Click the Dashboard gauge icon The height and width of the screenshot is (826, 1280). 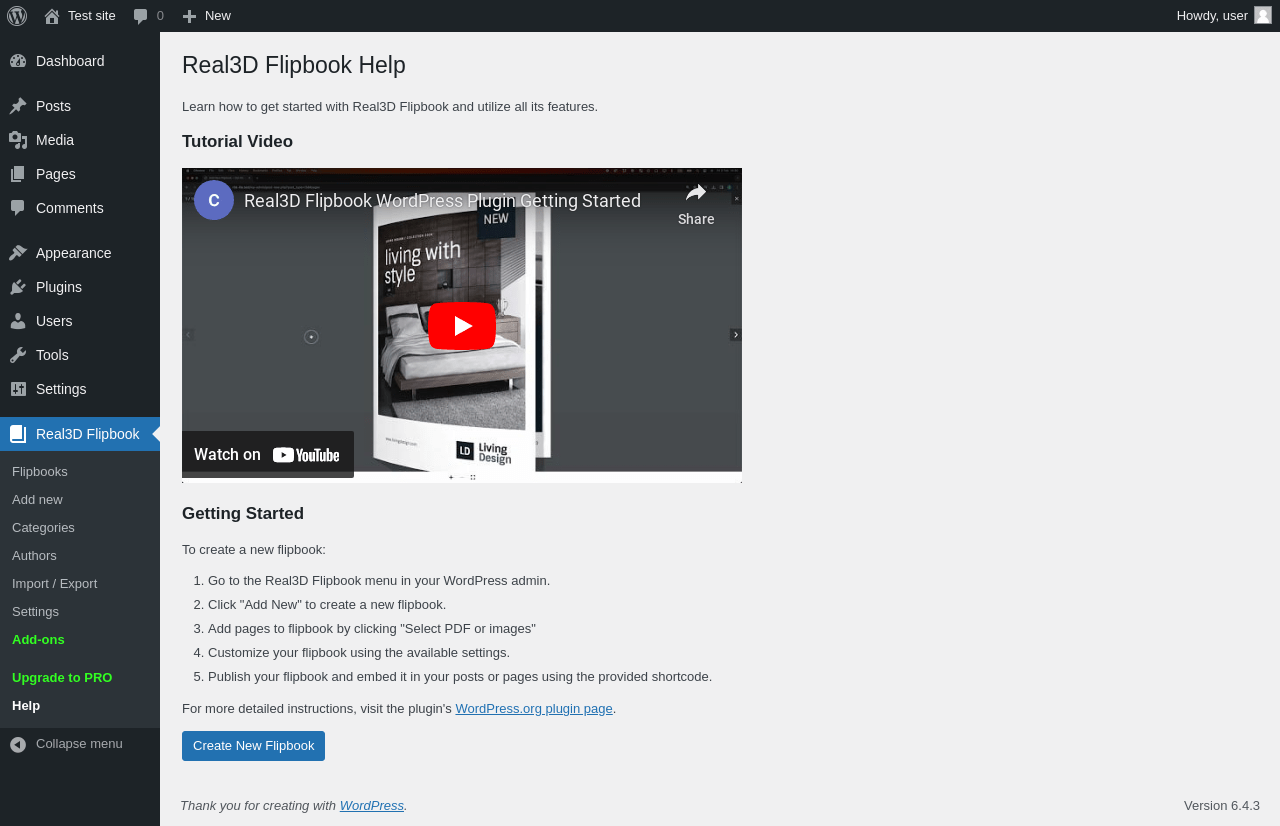tap(18, 61)
